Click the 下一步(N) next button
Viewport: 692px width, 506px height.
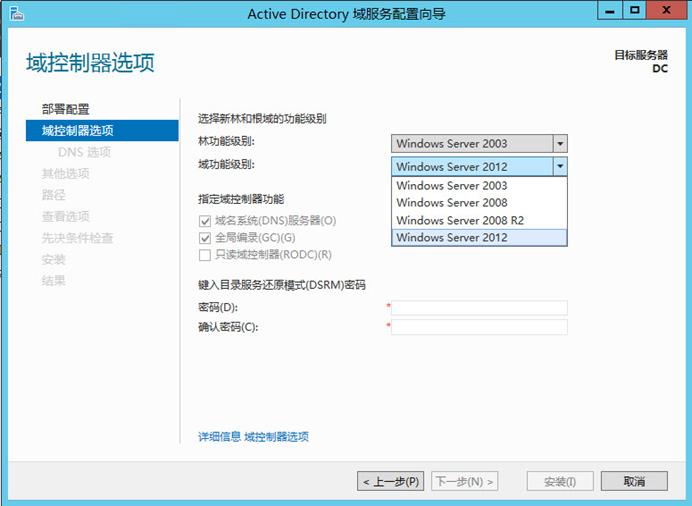pos(464,481)
